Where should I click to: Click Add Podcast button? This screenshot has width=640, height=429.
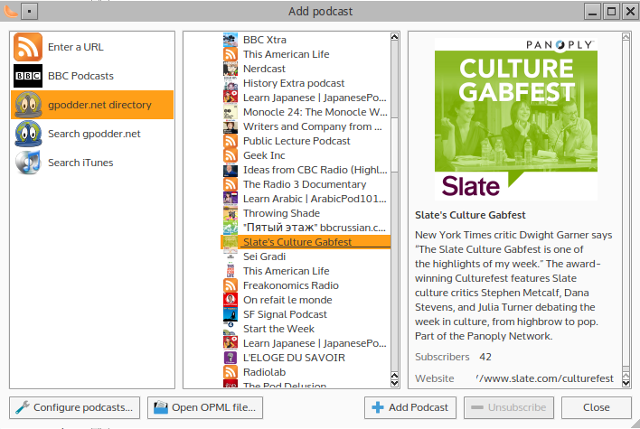pos(410,407)
